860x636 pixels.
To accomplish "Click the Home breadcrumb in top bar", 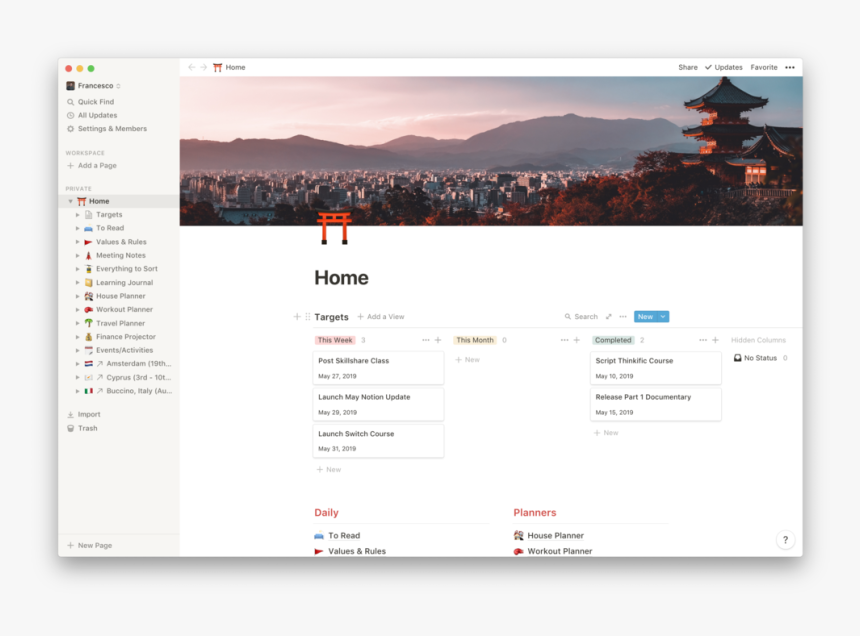I will pyautogui.click(x=229, y=67).
